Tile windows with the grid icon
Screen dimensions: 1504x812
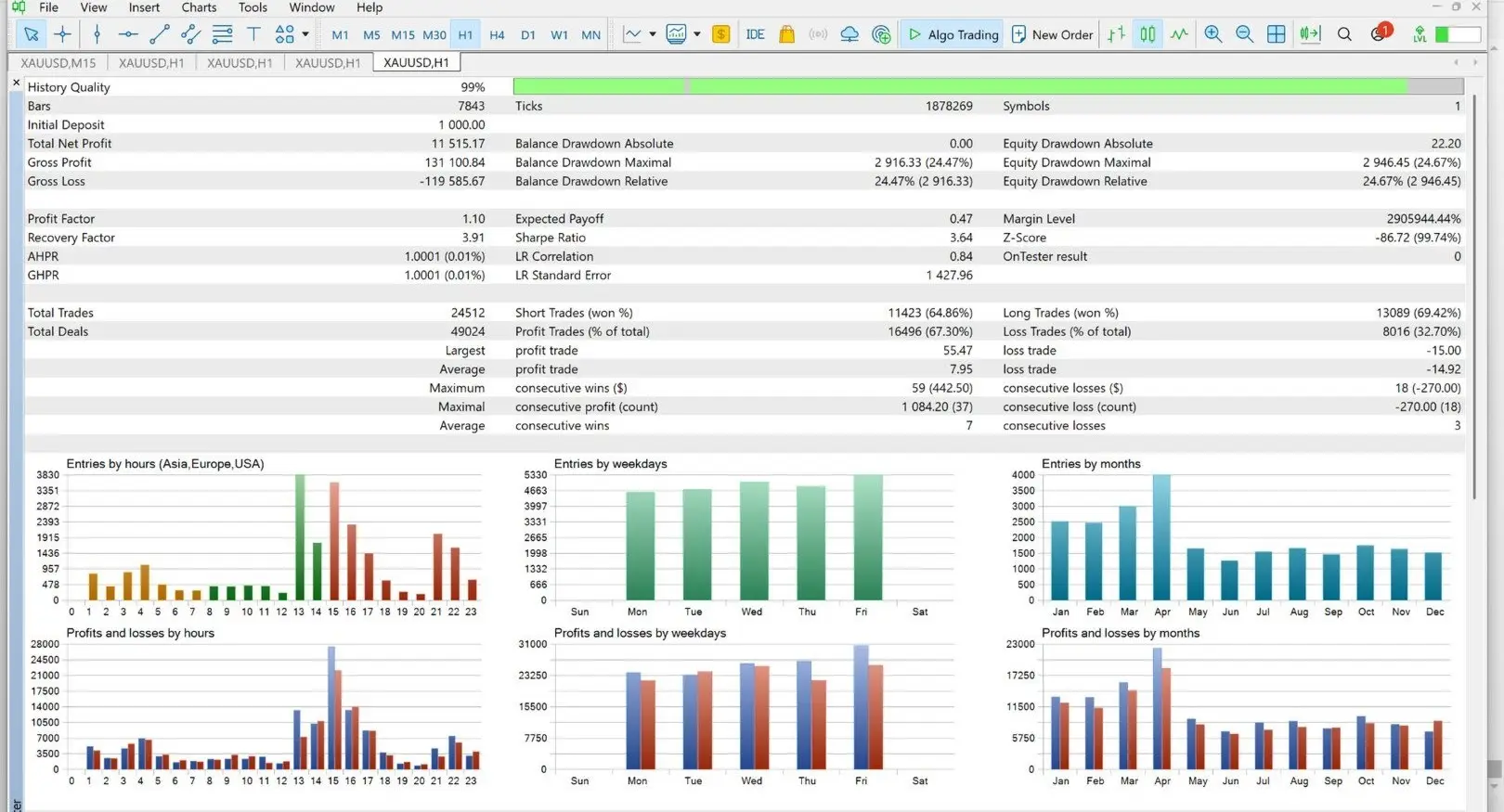click(1277, 34)
